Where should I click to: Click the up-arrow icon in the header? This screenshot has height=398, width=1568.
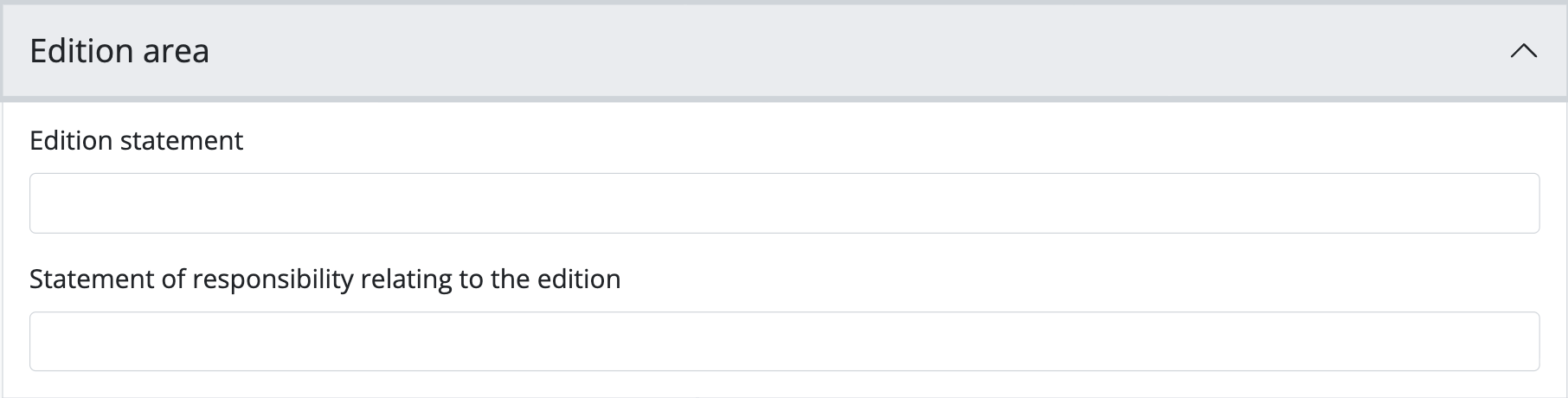pos(1523,51)
